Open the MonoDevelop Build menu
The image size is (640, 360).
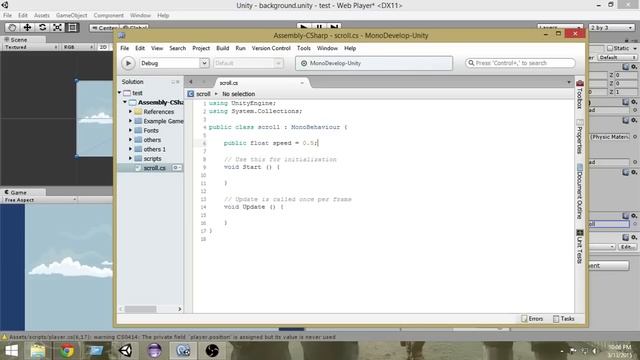[x=222, y=48]
